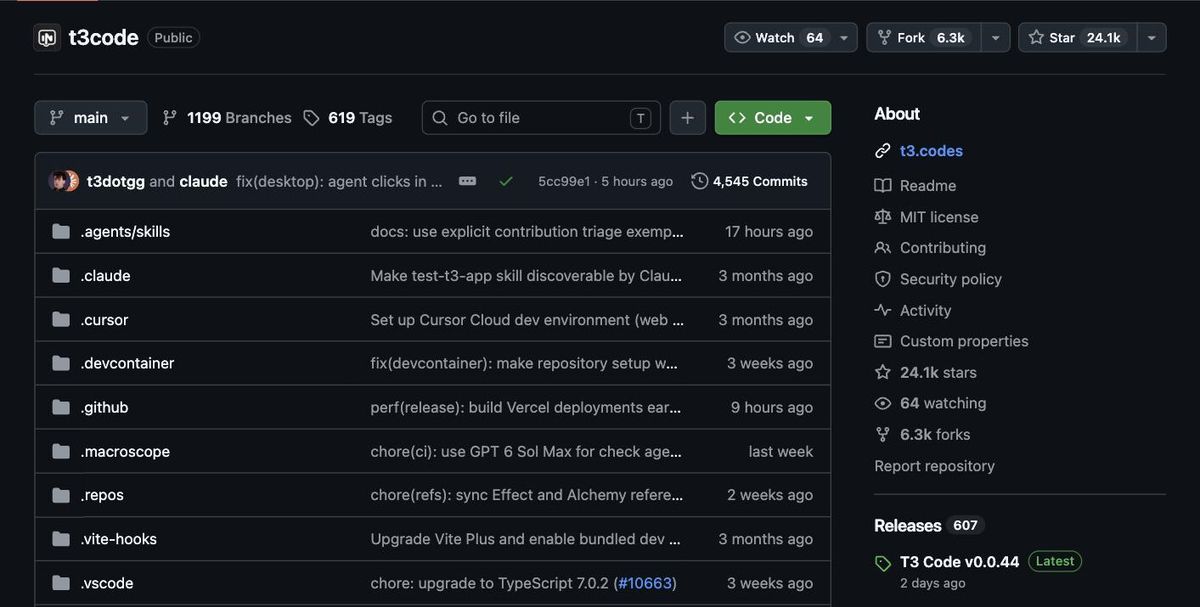The height and width of the screenshot is (607, 1200).
Task: Open the Security policy link
Action: point(951,279)
